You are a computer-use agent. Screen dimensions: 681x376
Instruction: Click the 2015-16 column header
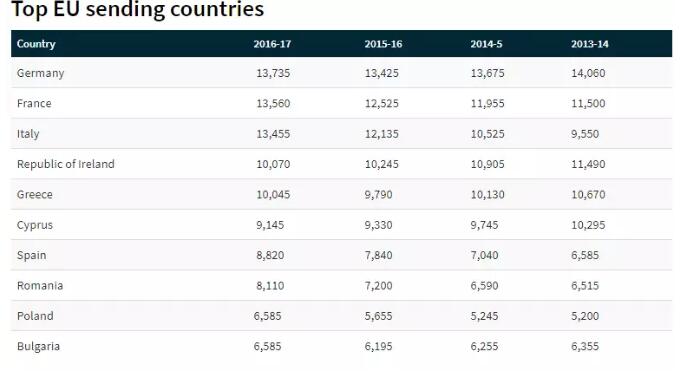[x=383, y=44]
